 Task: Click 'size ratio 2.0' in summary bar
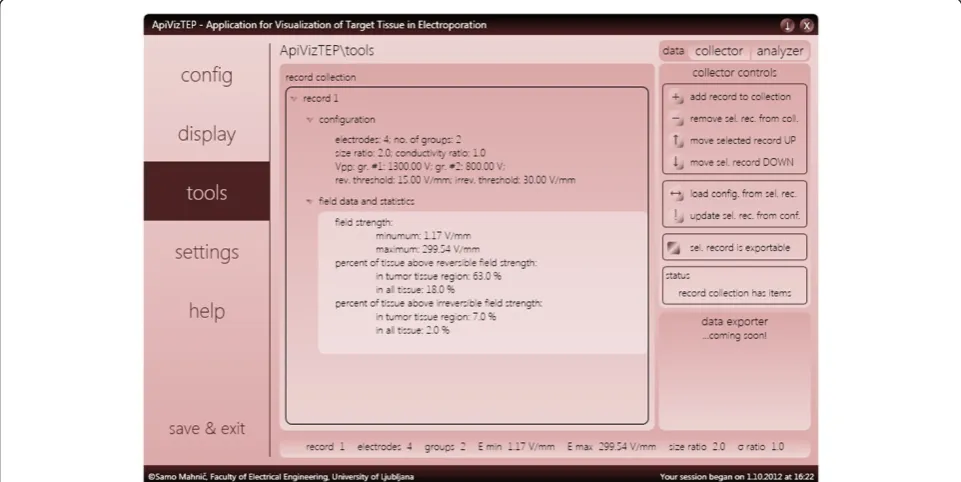pyautogui.click(x=697, y=447)
